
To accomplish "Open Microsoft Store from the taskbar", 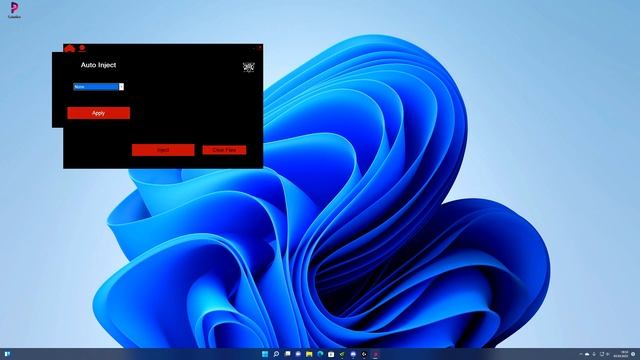I will click(x=331, y=354).
